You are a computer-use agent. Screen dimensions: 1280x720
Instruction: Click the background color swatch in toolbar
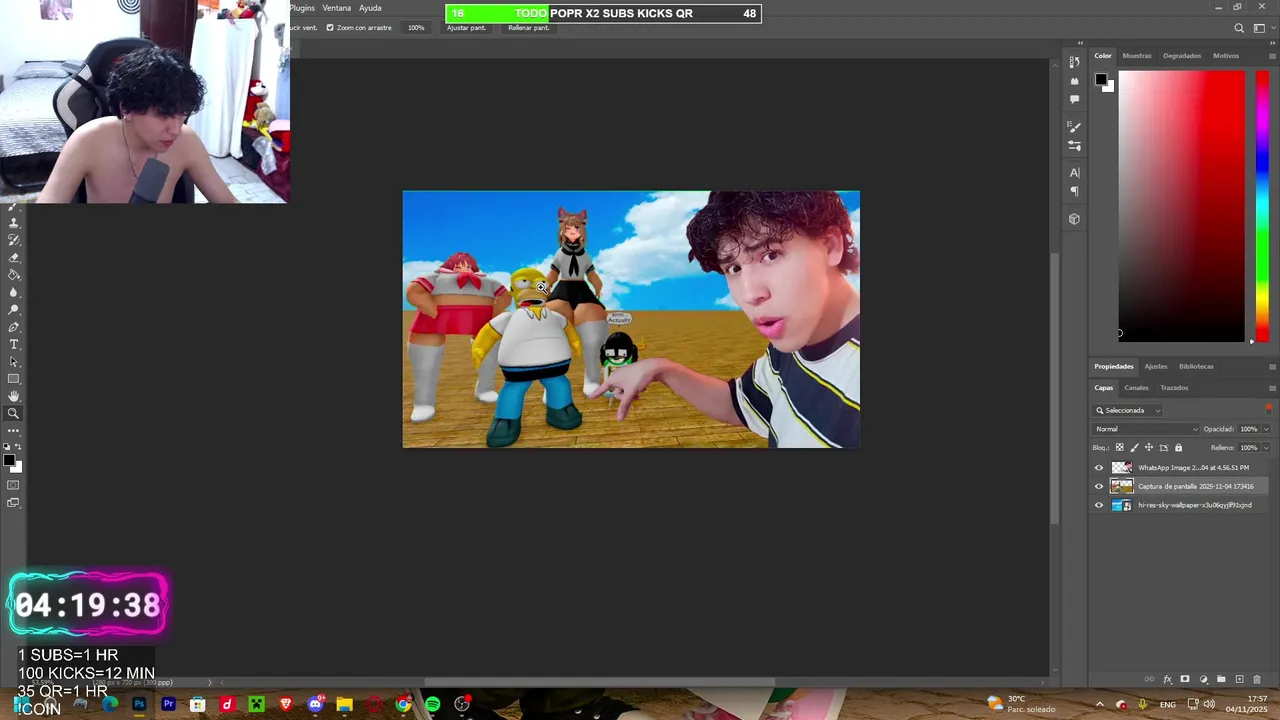pos(18,468)
